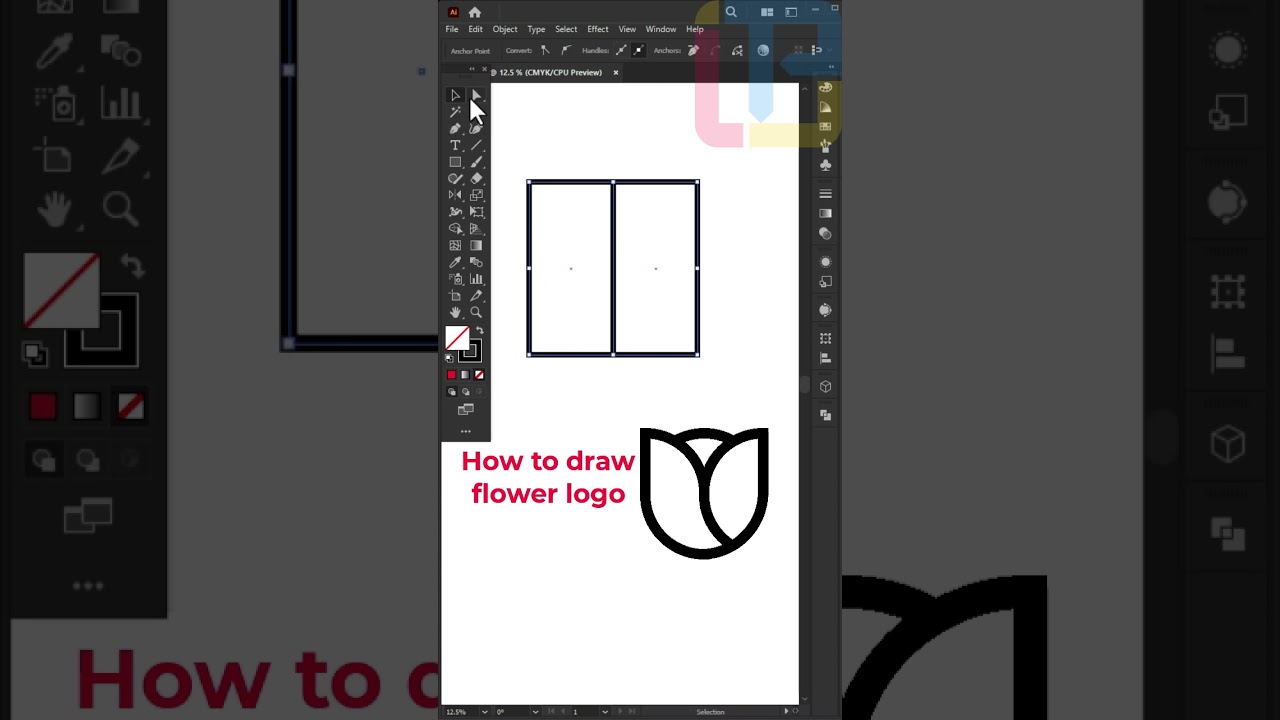Select the Curvature tool
The width and height of the screenshot is (1280, 720).
coord(476,129)
